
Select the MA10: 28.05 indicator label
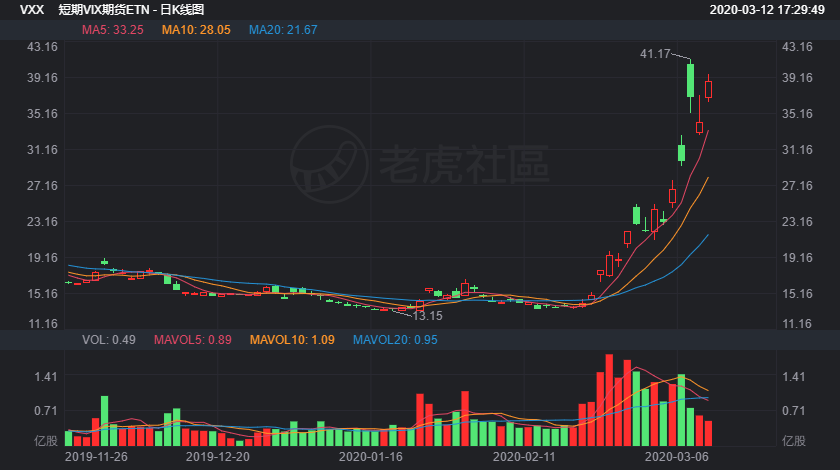(x=196, y=30)
